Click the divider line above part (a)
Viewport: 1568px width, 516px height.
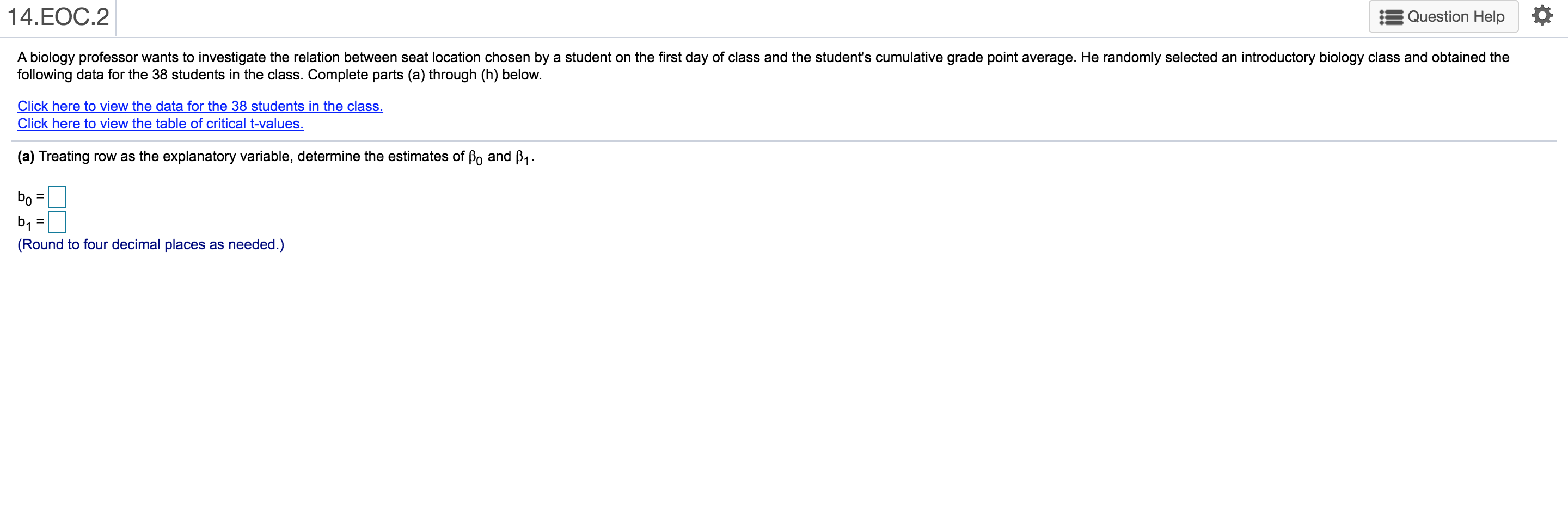(784, 141)
